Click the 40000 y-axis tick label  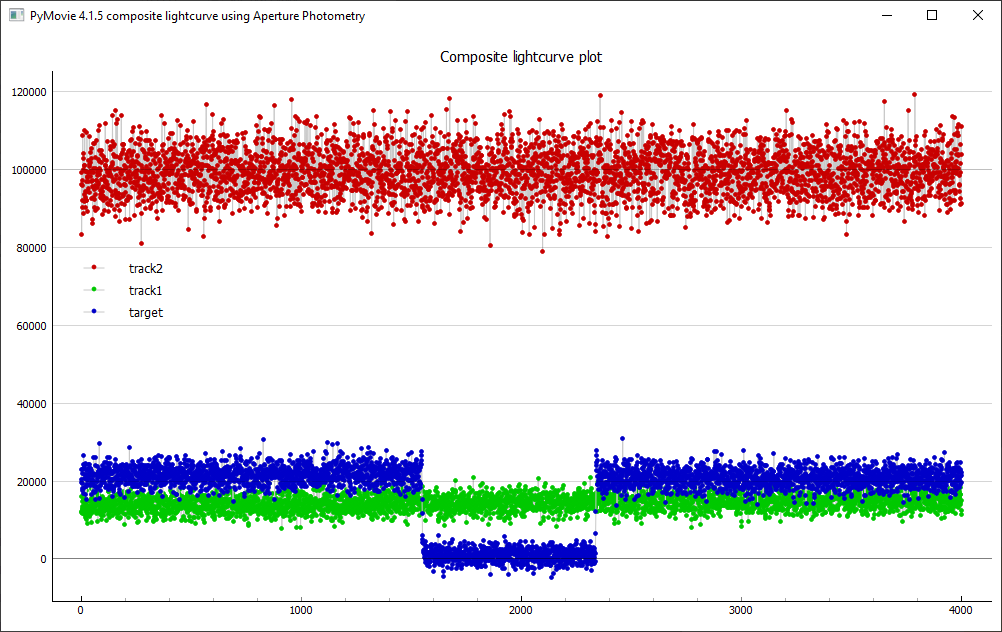tap(31, 404)
